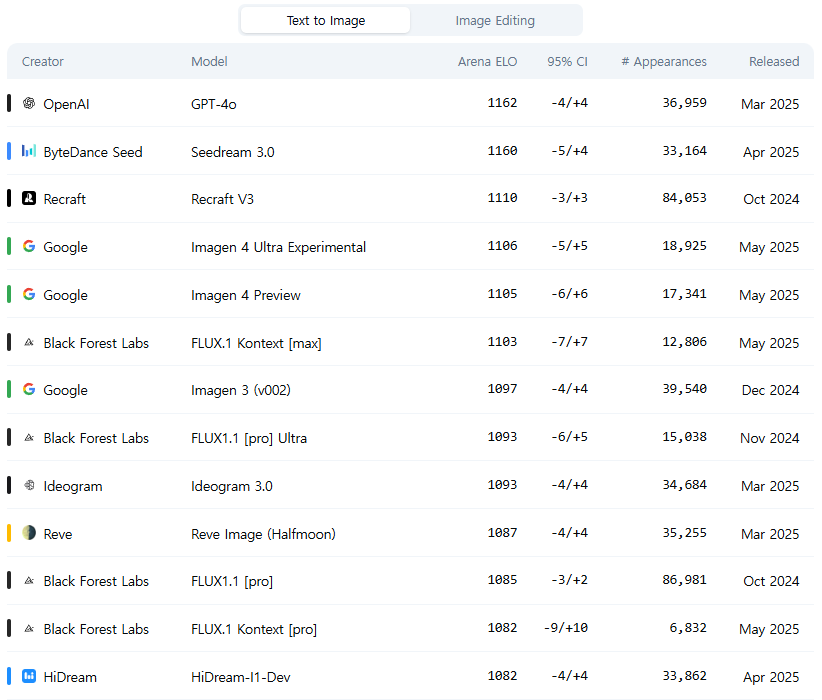Click the HiDream creator name
The image size is (822, 700).
pyautogui.click(x=70, y=677)
